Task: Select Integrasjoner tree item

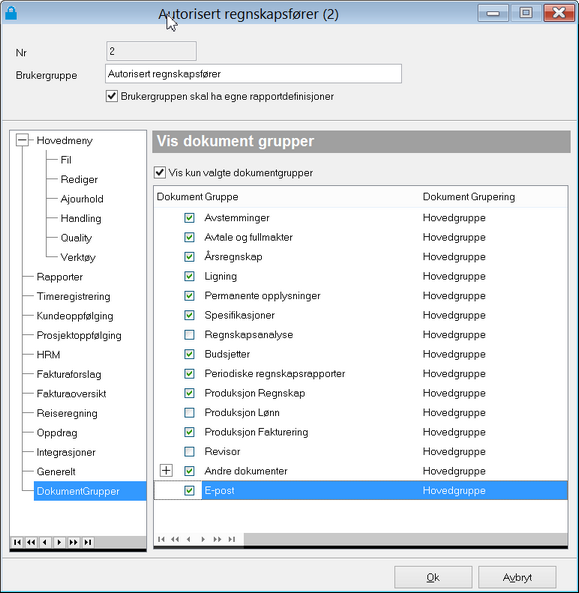Action: pos(66,452)
